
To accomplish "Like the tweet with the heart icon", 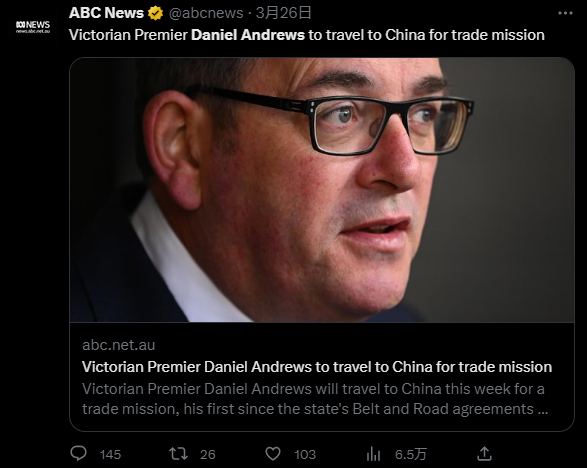I will (273, 454).
